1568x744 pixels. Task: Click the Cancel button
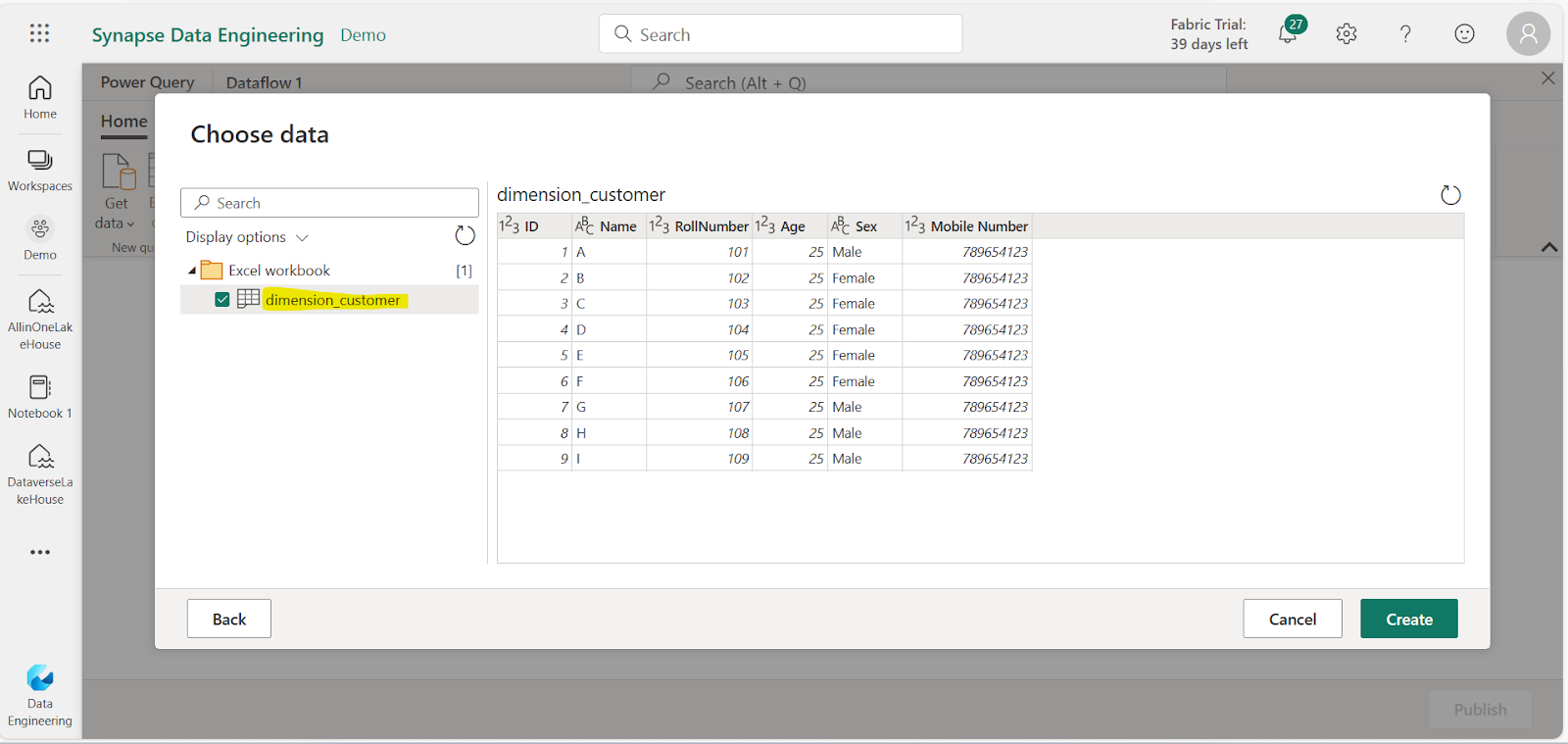click(x=1293, y=619)
